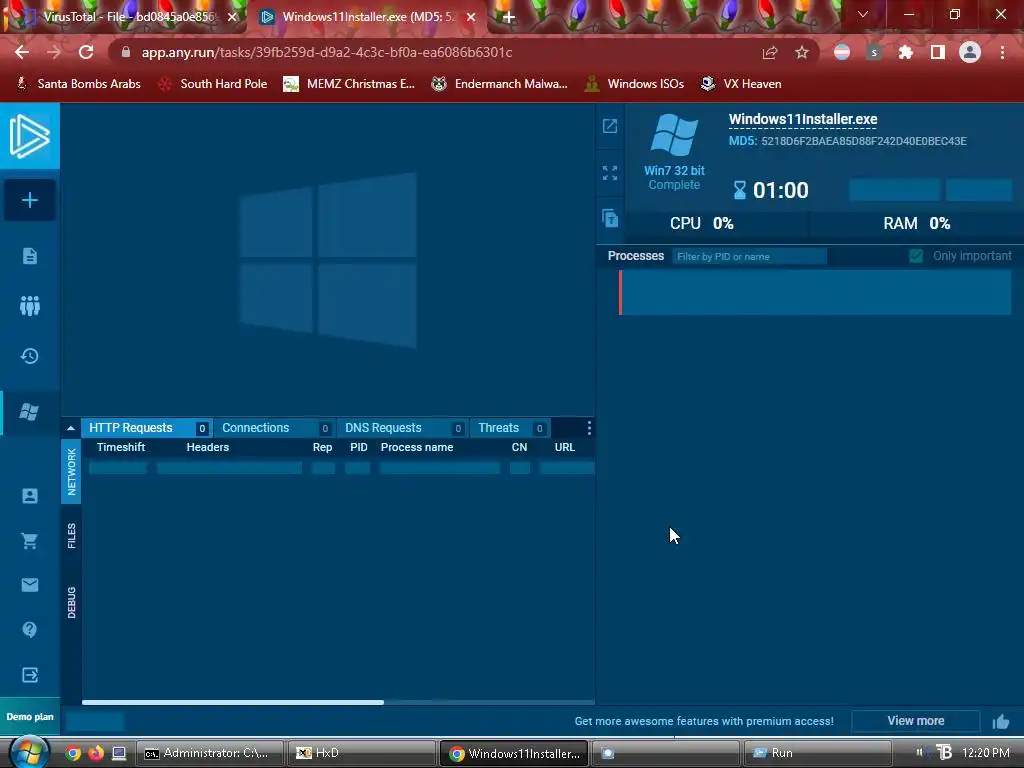This screenshot has width=1024, height=768.
Task: Launch Firefox from the quick launch bar
Action: pyautogui.click(x=95, y=753)
